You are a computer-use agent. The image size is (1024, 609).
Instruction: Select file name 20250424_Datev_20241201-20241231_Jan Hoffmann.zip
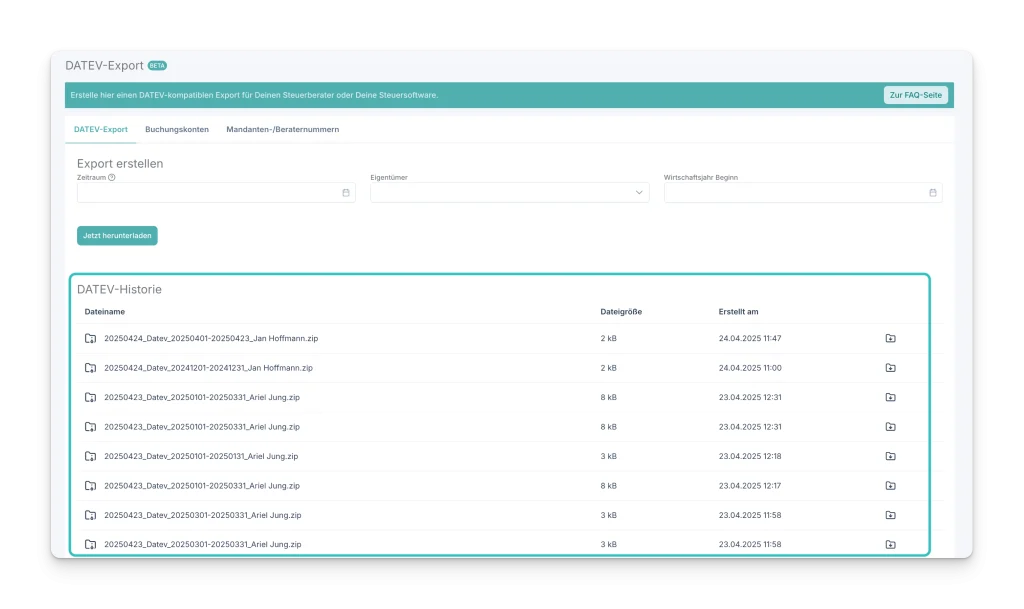[208, 367]
